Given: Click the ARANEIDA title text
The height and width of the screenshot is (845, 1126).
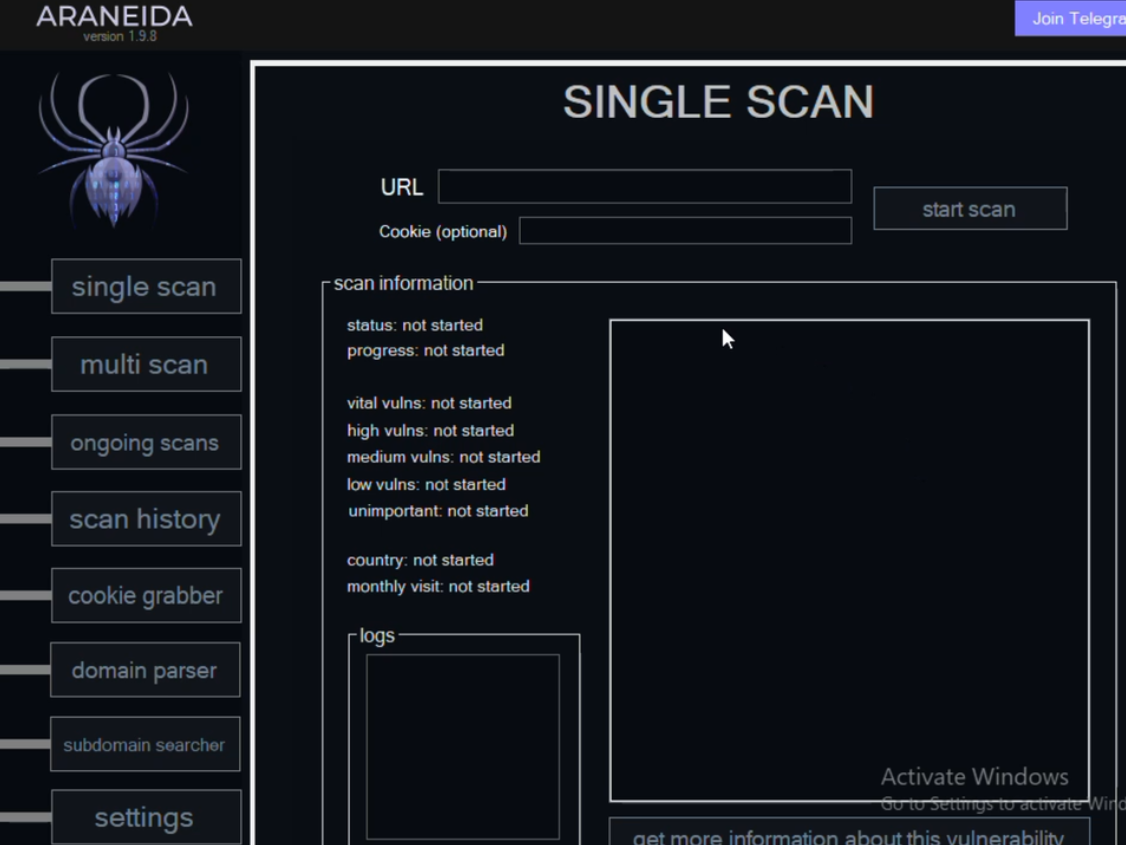Looking at the screenshot, I should 114,16.
